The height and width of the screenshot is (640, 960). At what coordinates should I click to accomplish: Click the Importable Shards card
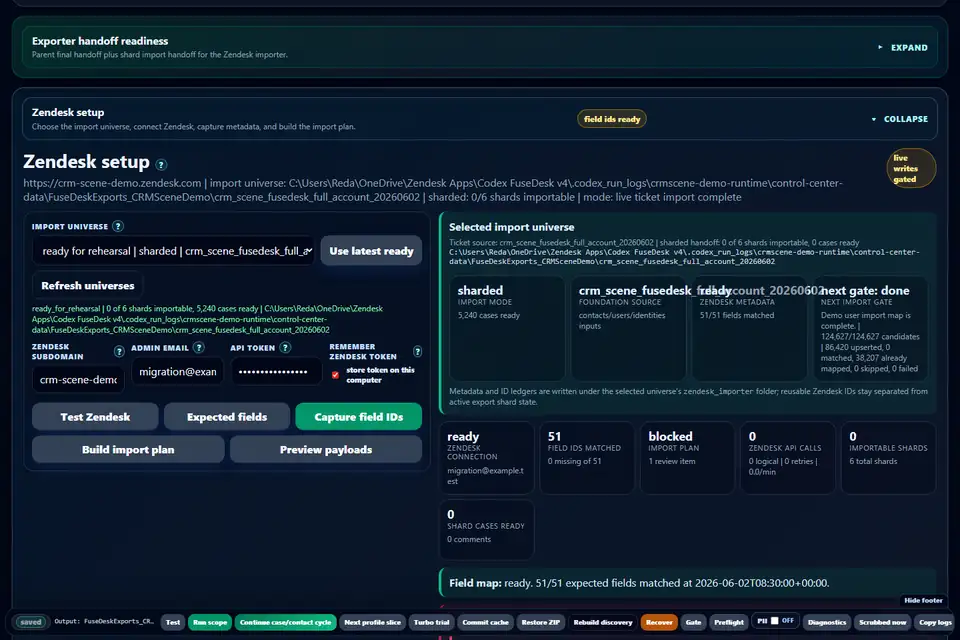(x=888, y=457)
